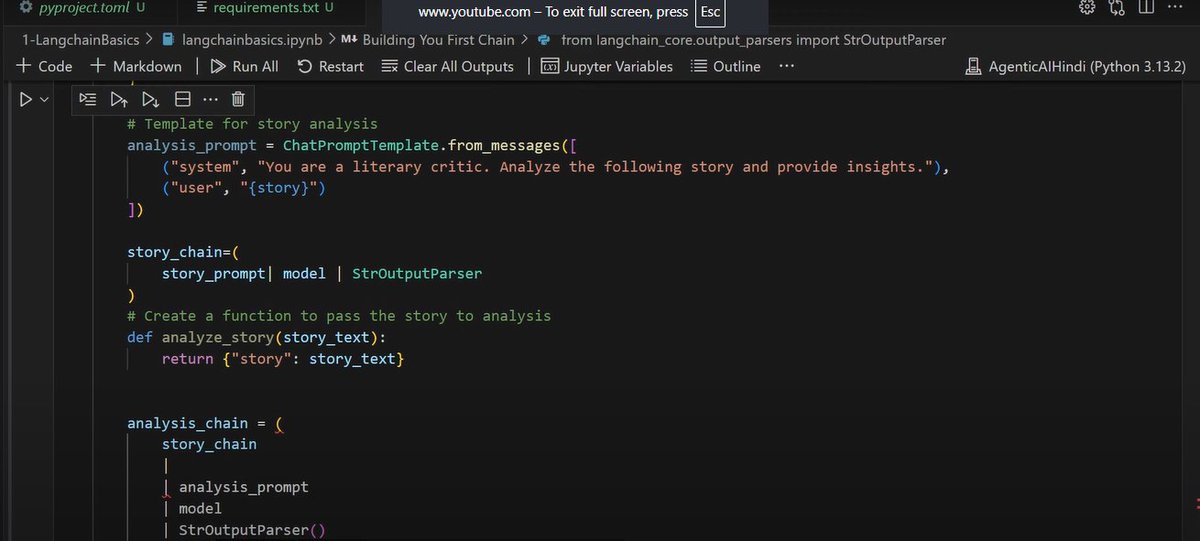Switch to the pyproject.toml tab

[82, 8]
